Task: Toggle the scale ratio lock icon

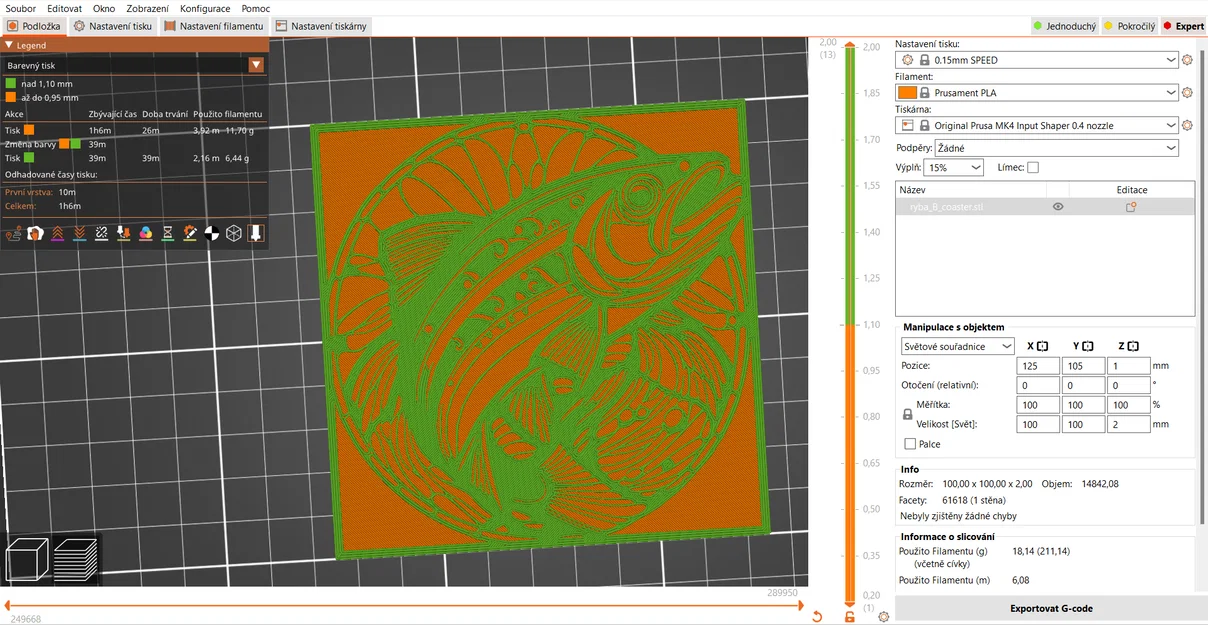Action: (908, 414)
